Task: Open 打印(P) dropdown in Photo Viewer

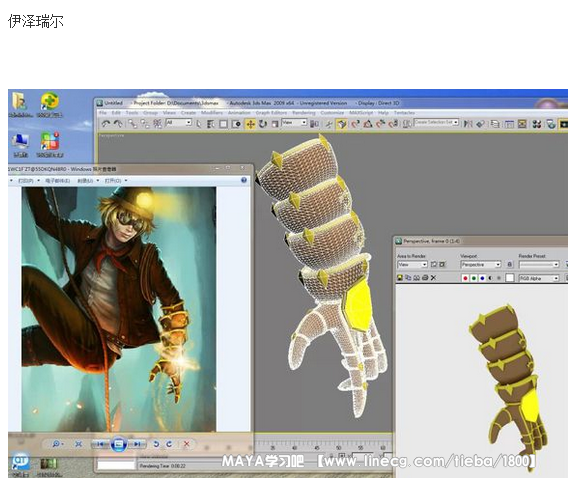Action: [28, 181]
